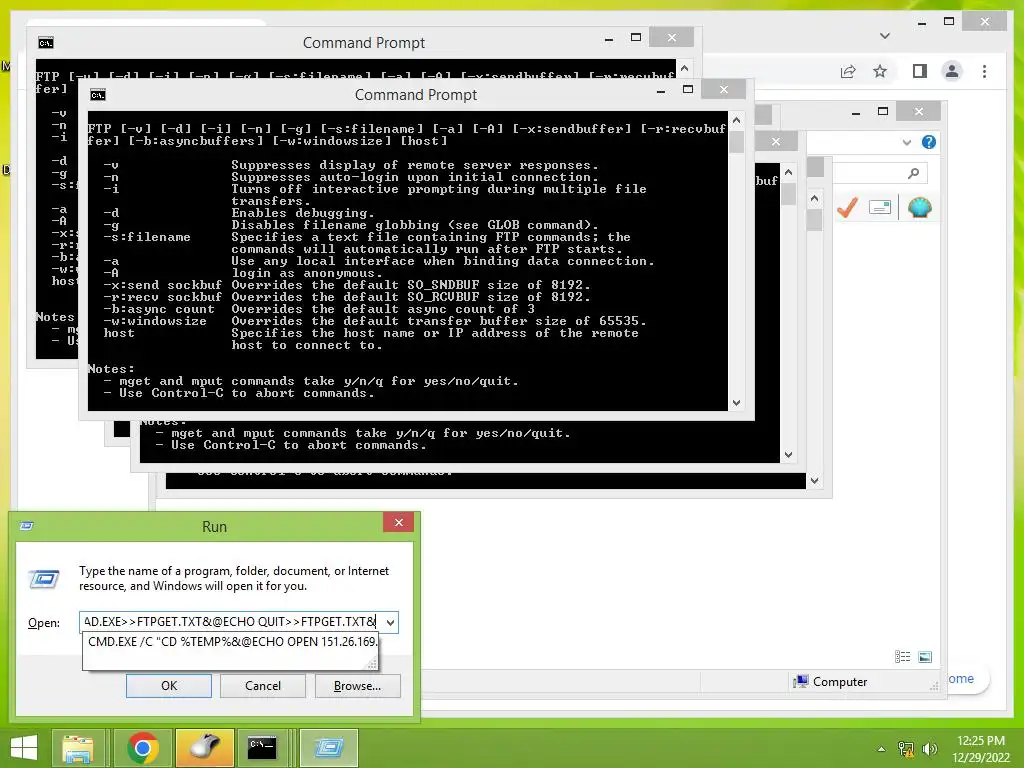
Task: Click the search magnifier icon in Explorer
Action: pyautogui.click(x=914, y=173)
